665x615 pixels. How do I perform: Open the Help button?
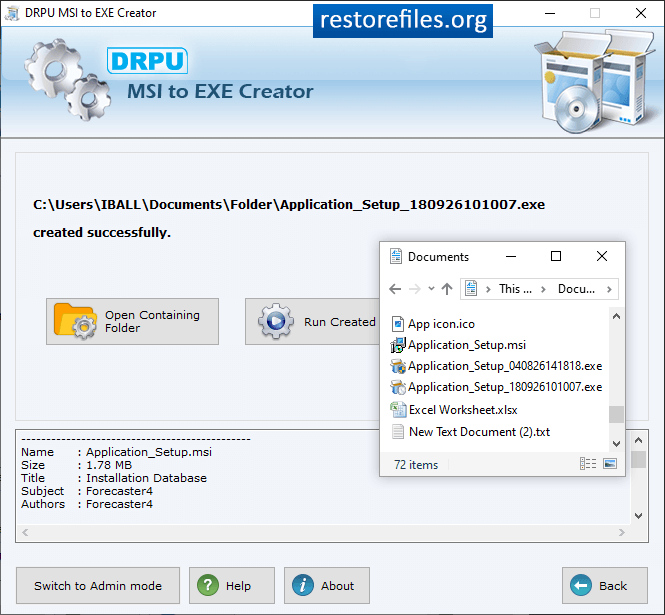232,586
